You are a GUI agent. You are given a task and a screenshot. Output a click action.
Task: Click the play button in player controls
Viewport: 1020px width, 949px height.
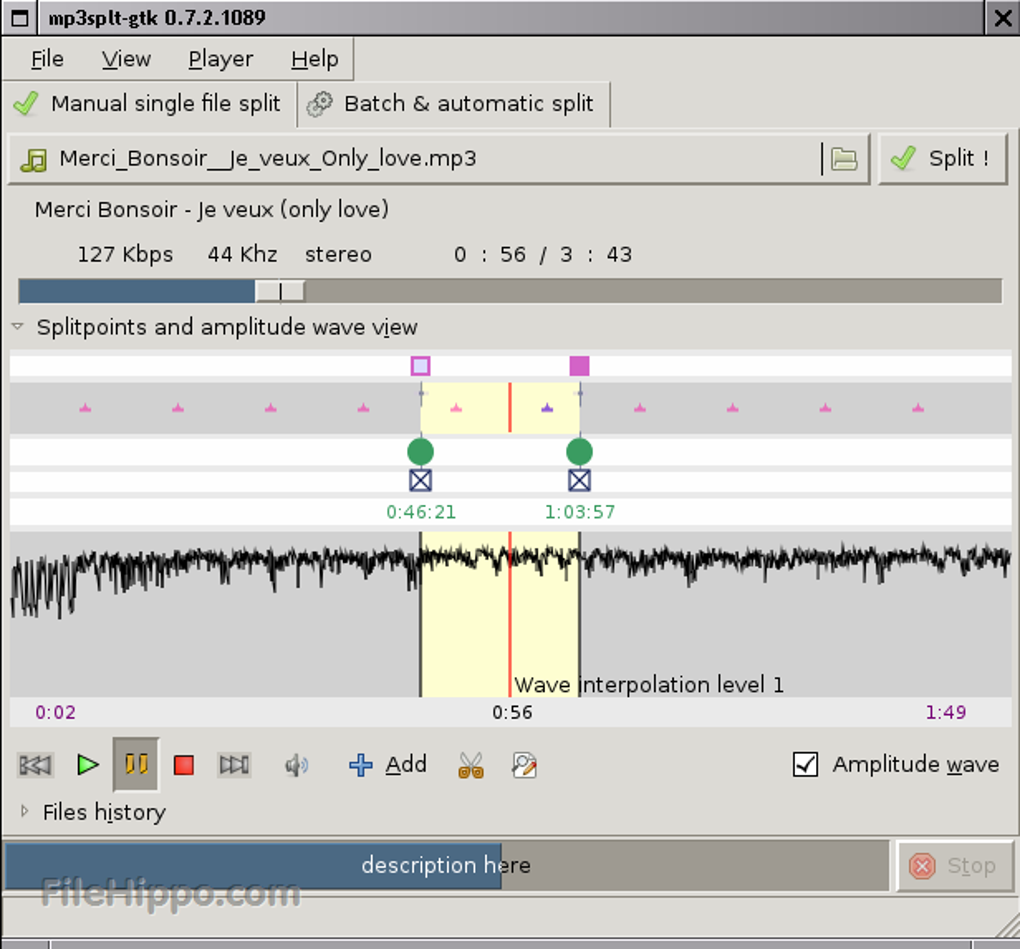click(88, 765)
